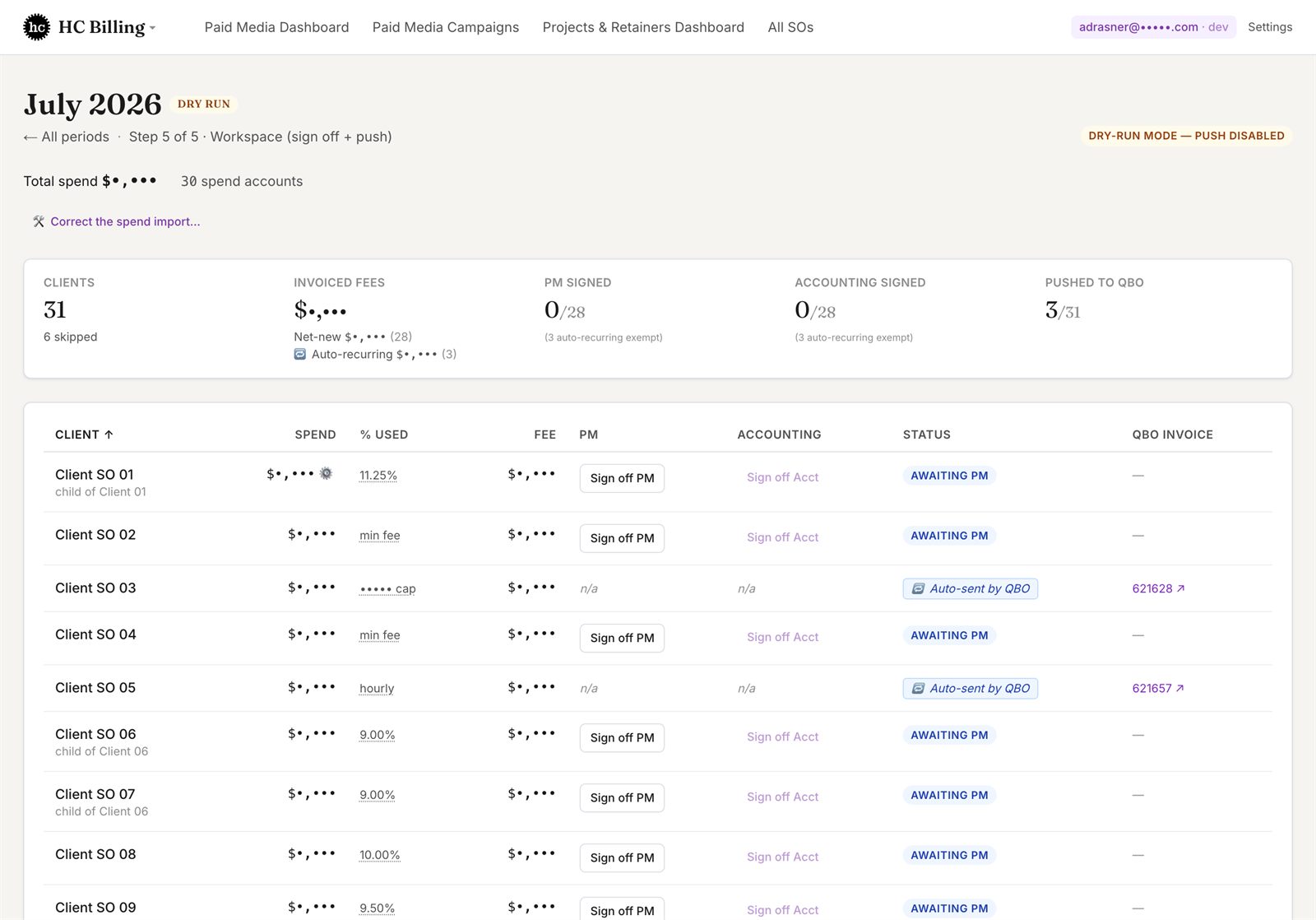Open Projects & Retainers Dashboard
Screen dimensions: 1316x920
[x=643, y=27]
